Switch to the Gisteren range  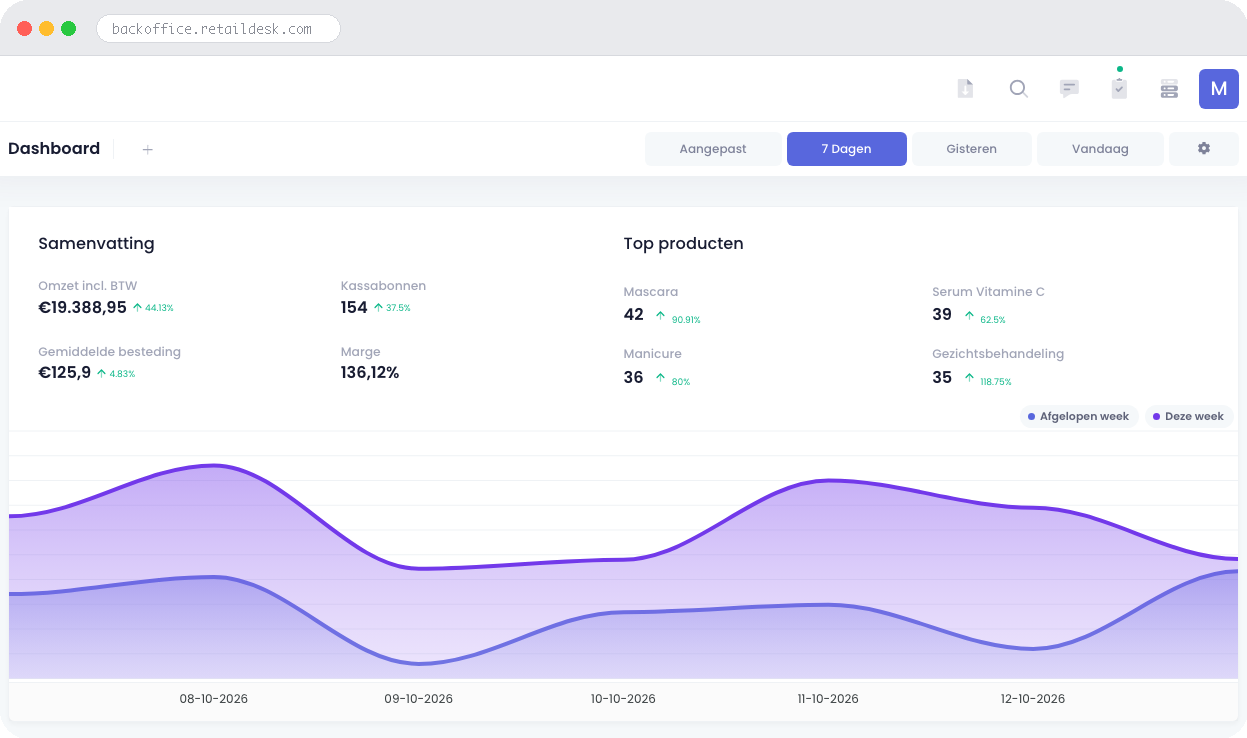[972, 149]
